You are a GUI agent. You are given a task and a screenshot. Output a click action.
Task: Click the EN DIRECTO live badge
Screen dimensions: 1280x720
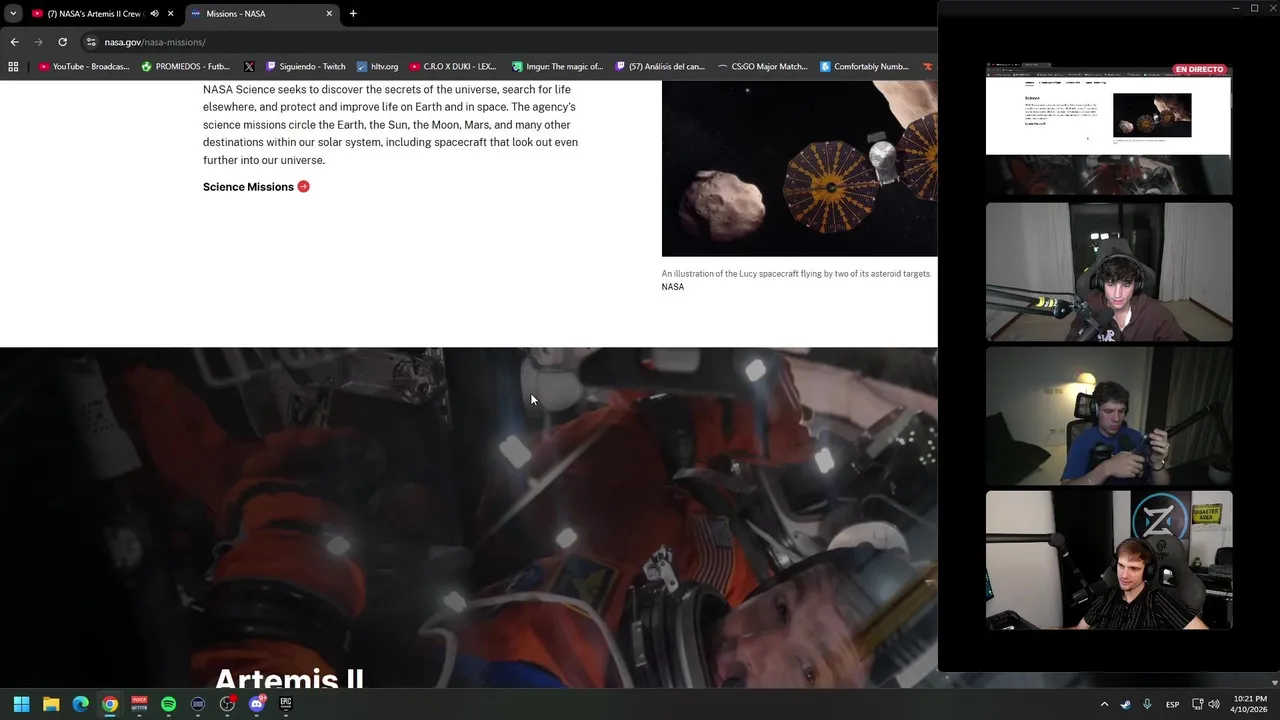[1199, 69]
